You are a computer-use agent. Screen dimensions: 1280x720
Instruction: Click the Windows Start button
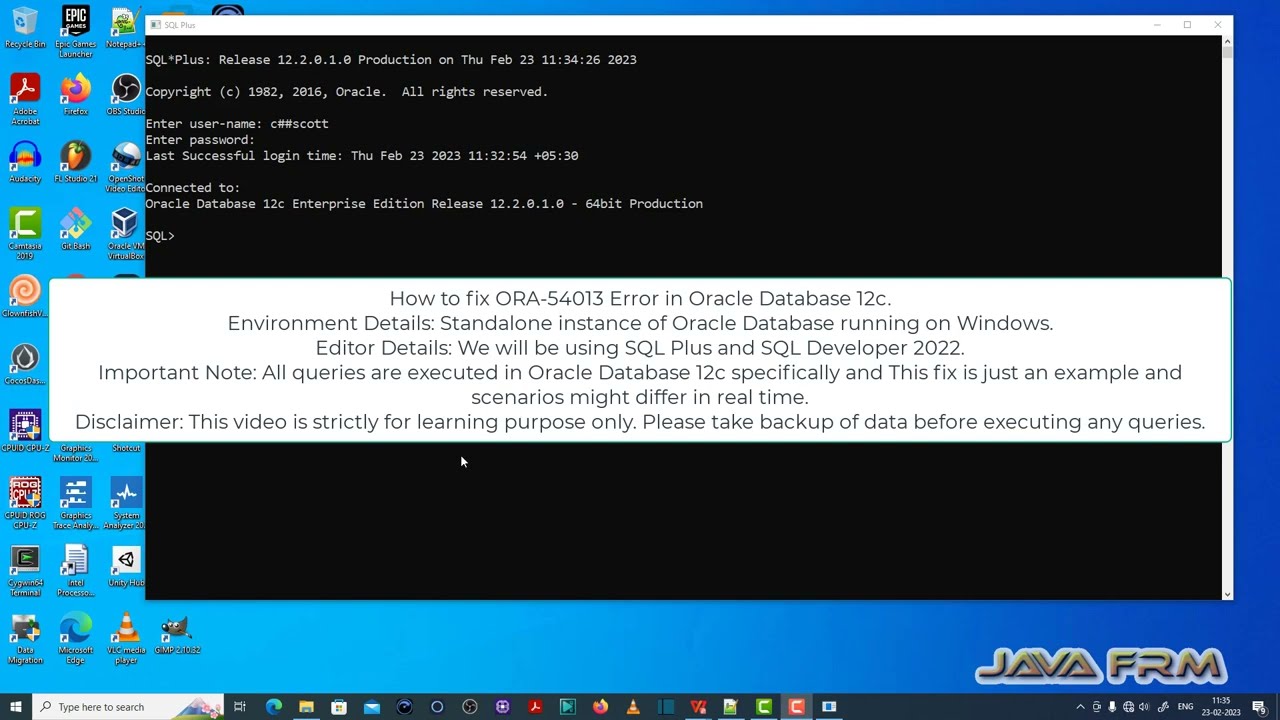click(x=15, y=707)
